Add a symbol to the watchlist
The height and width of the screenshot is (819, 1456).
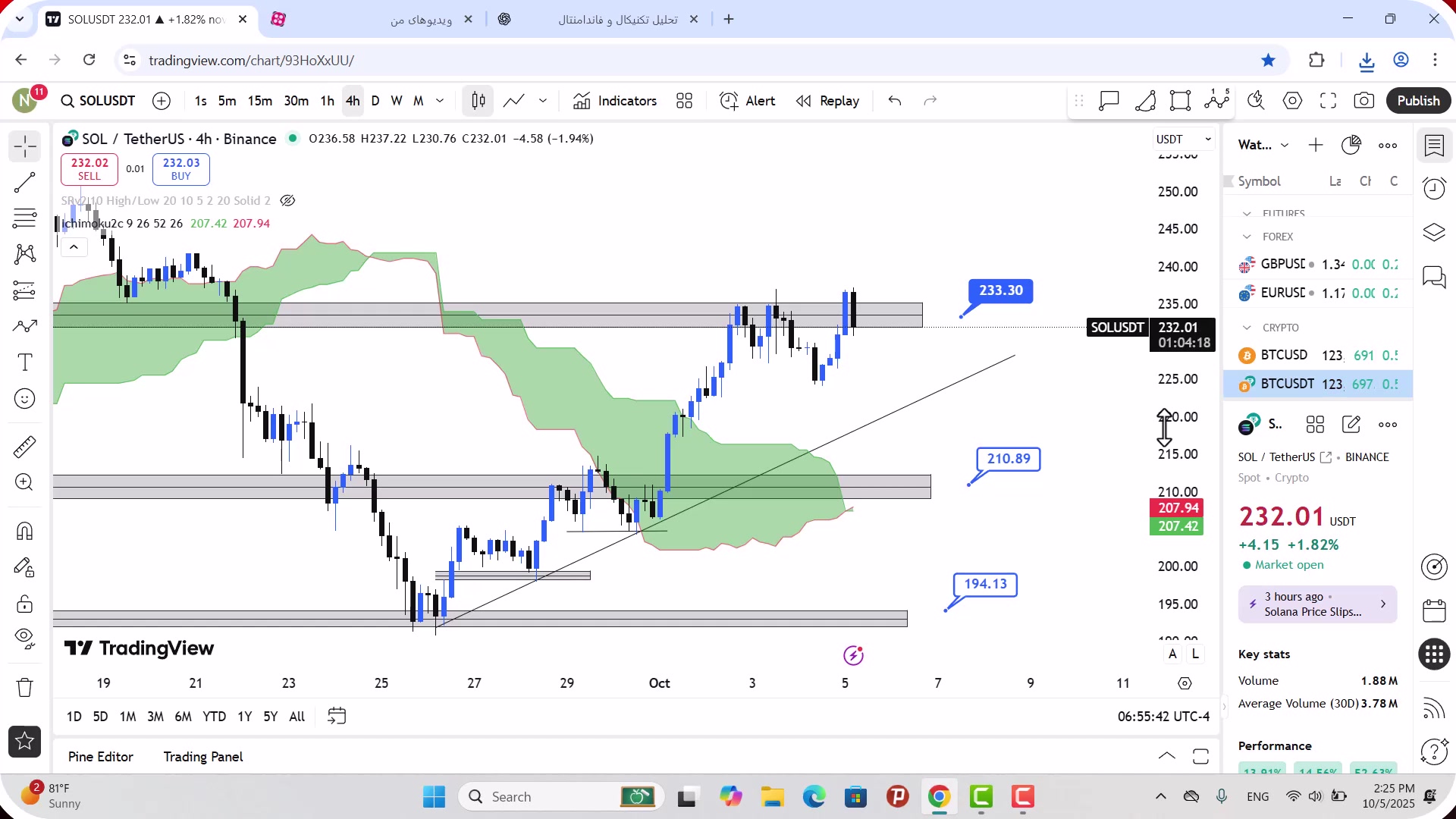(x=1316, y=145)
